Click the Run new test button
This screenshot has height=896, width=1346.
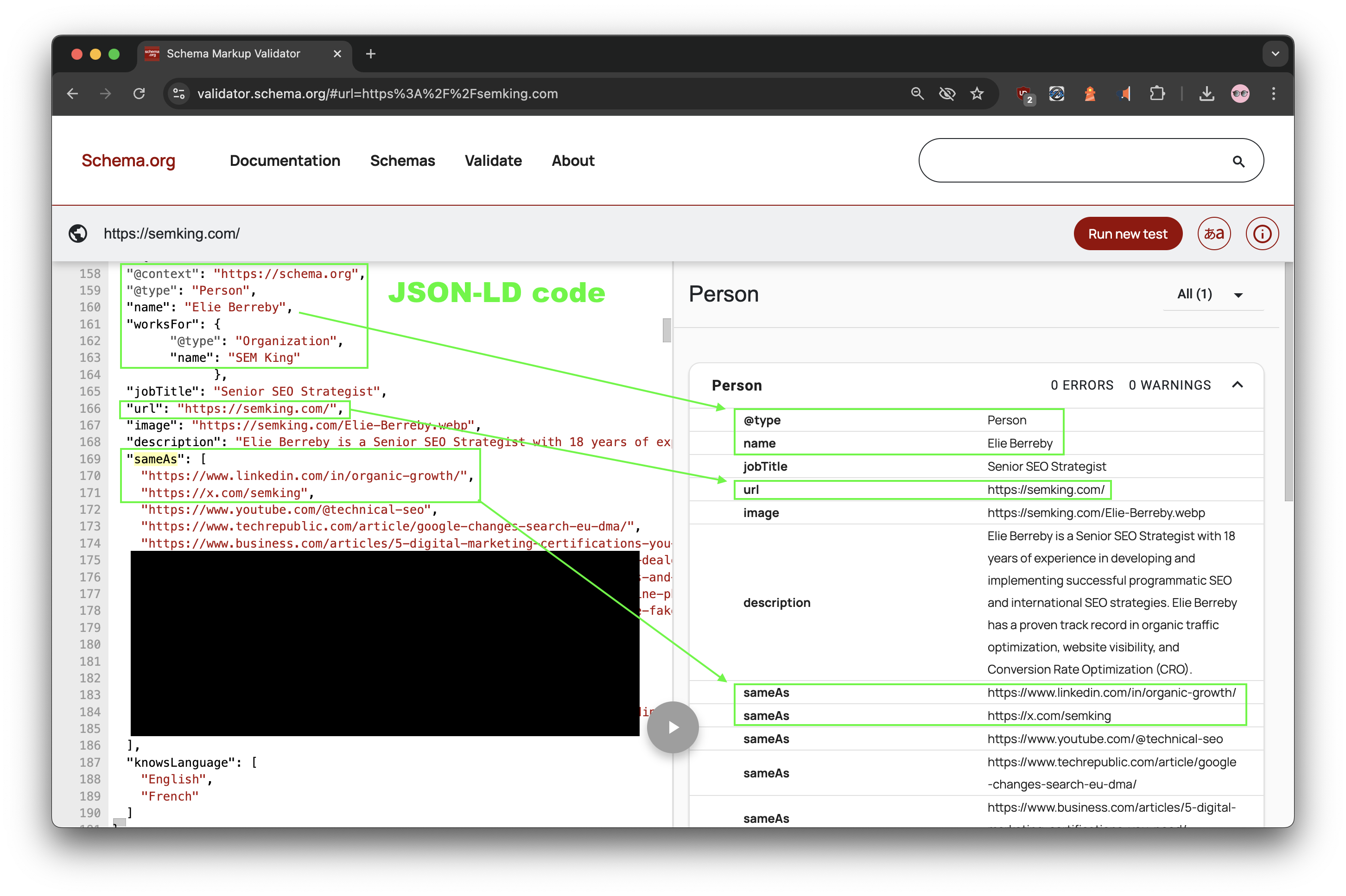[x=1128, y=233]
